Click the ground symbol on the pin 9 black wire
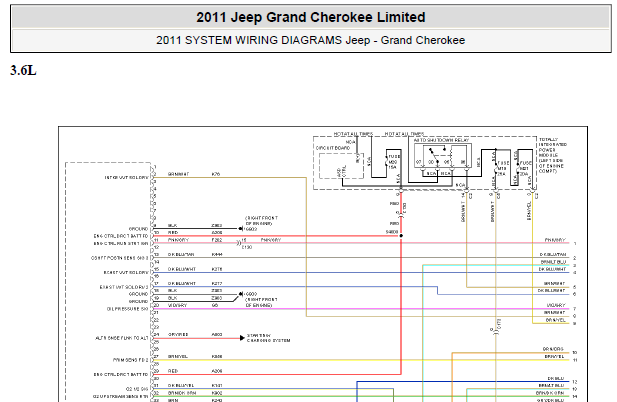The width and height of the screenshot is (617, 402). tap(240, 229)
